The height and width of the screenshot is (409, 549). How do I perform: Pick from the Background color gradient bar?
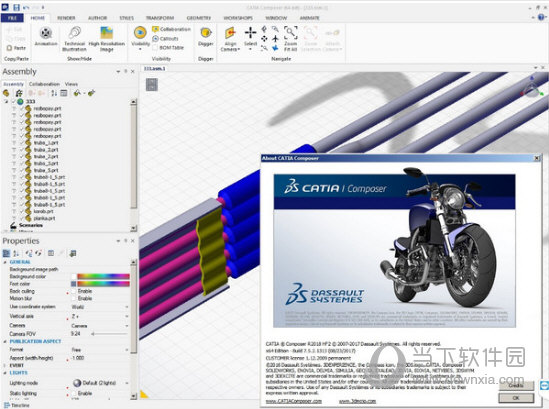coord(103,276)
